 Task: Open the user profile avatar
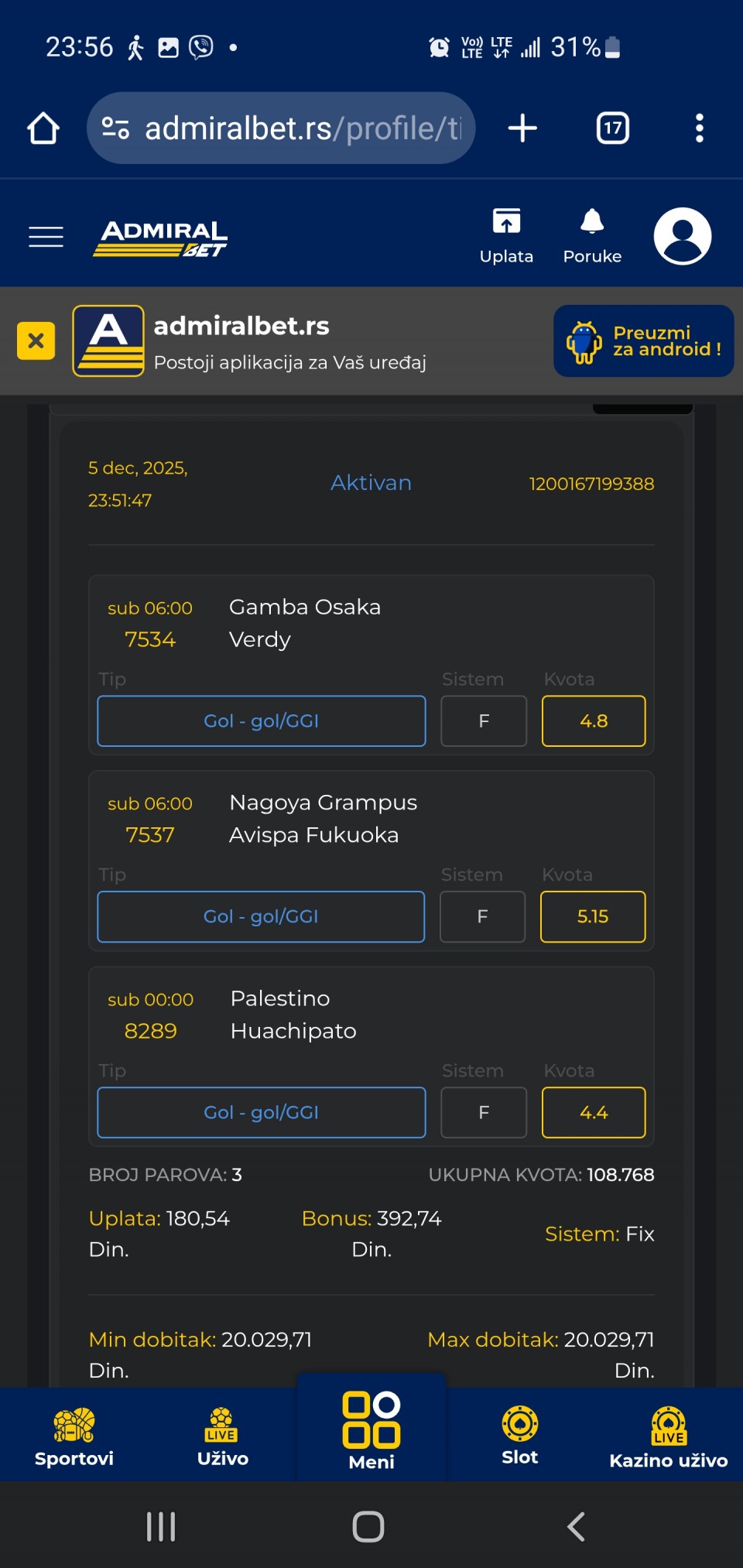[x=682, y=236]
